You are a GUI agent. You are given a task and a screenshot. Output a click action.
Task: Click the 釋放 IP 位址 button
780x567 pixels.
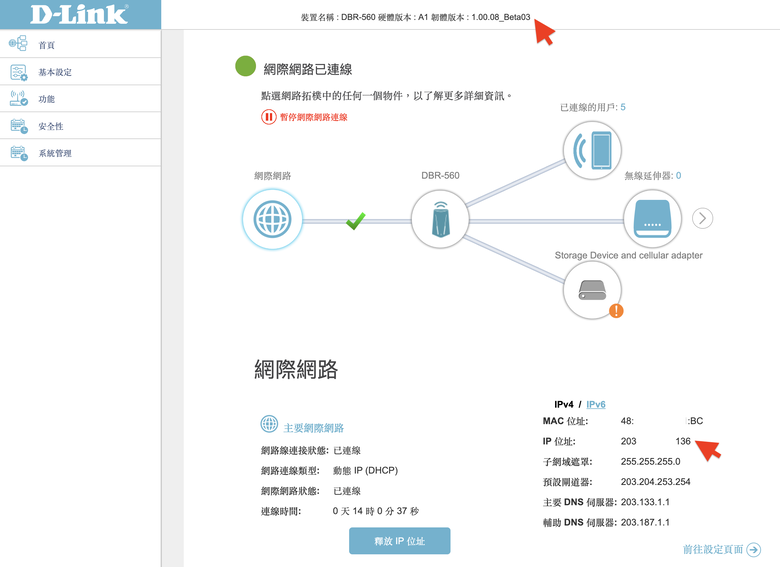click(399, 541)
